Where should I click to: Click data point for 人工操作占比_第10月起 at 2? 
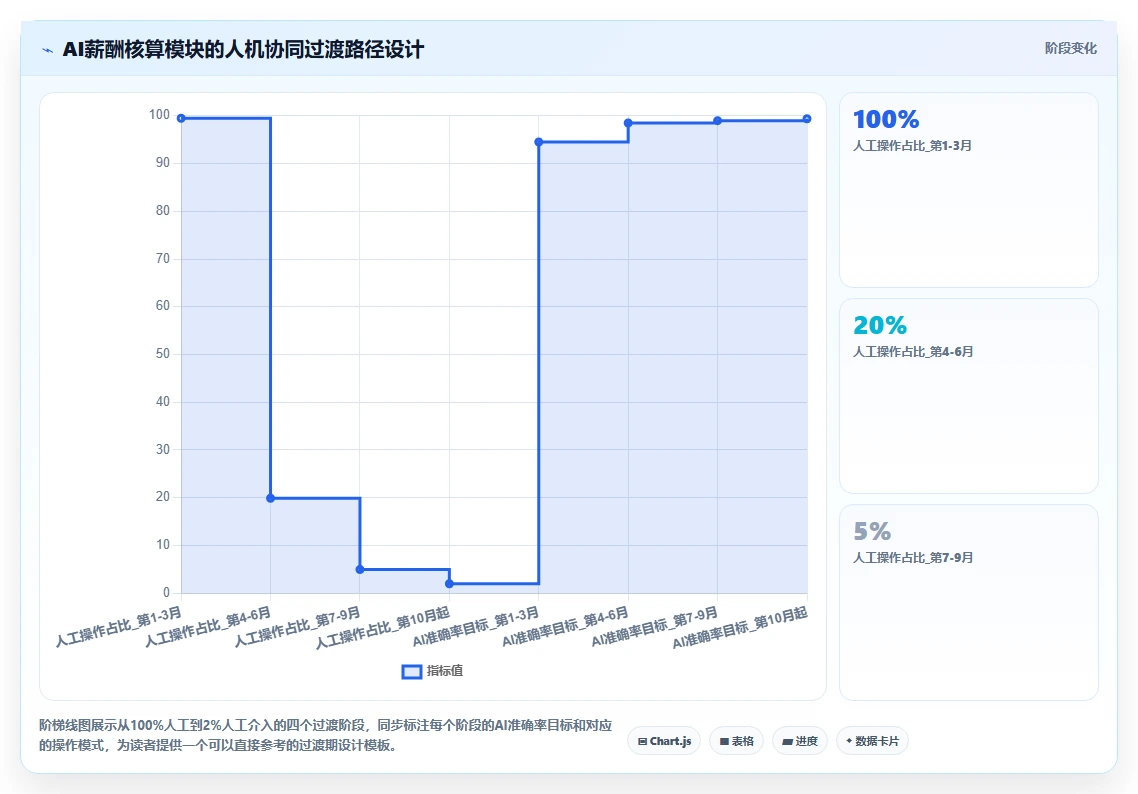[449, 584]
